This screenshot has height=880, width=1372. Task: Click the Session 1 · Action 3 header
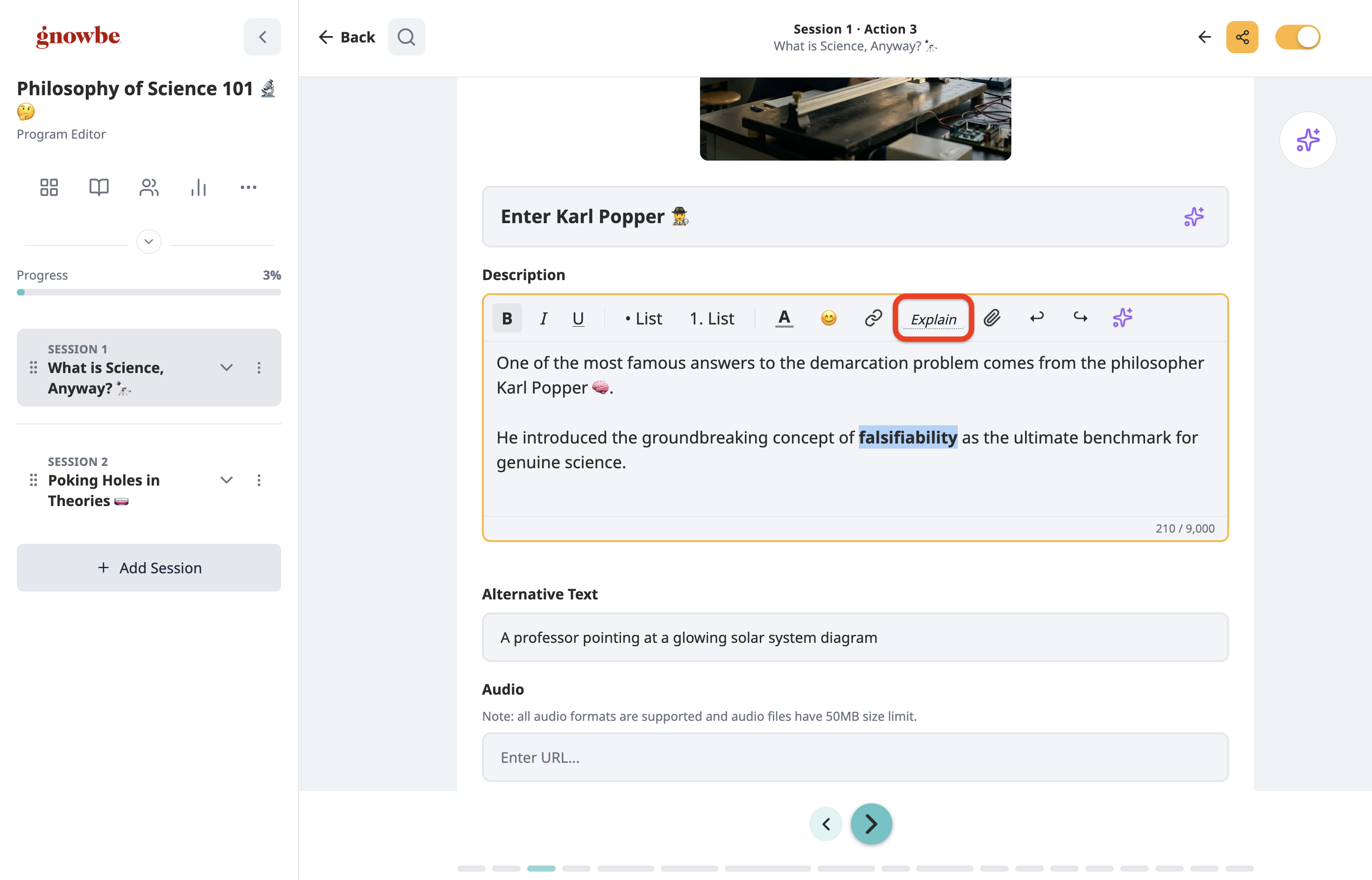(x=855, y=28)
